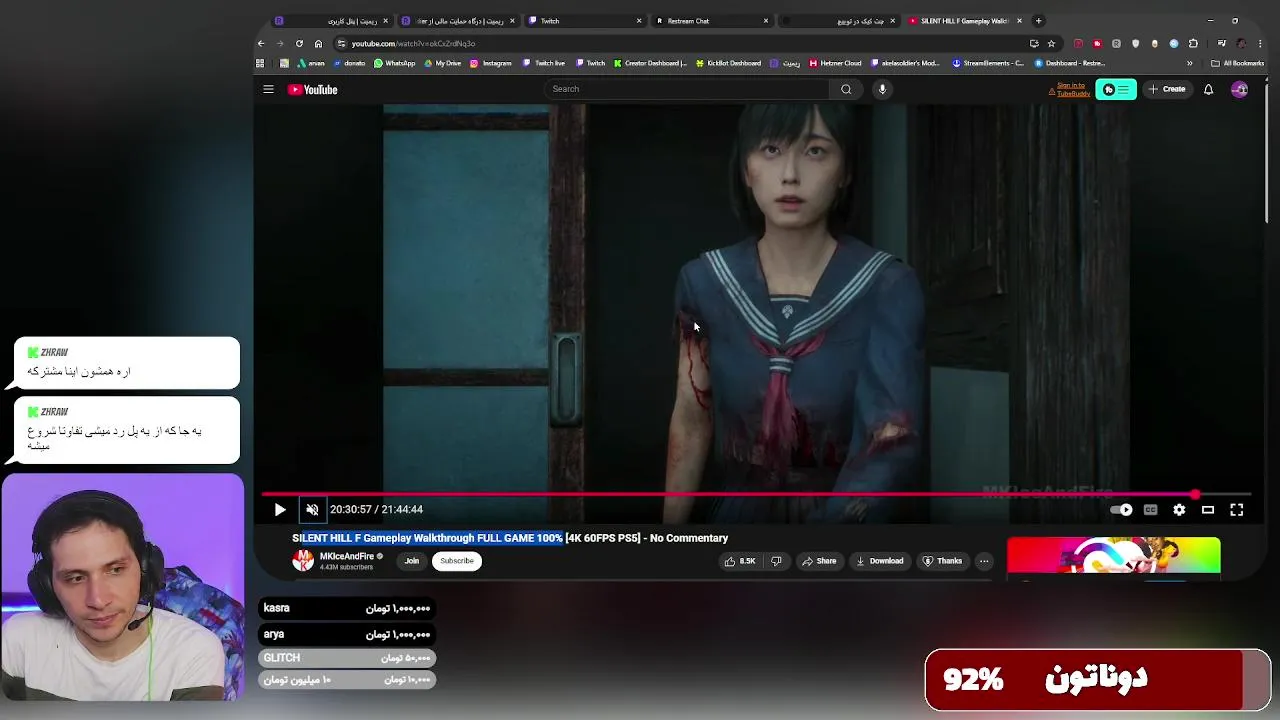This screenshot has width=1280, height=720.
Task: Share the video
Action: click(x=819, y=561)
